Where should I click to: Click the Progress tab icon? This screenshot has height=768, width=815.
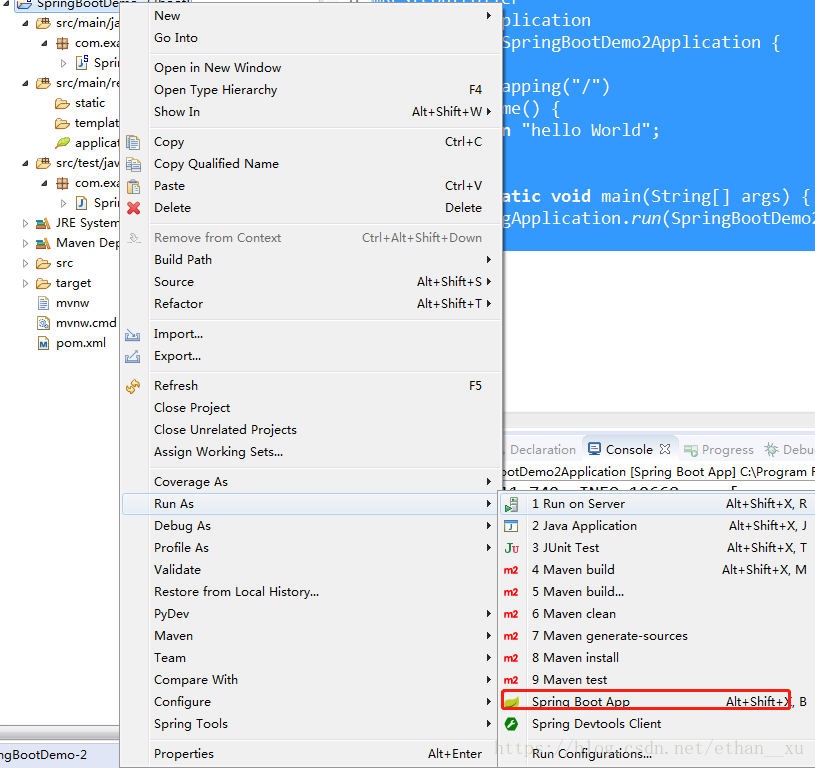click(691, 450)
